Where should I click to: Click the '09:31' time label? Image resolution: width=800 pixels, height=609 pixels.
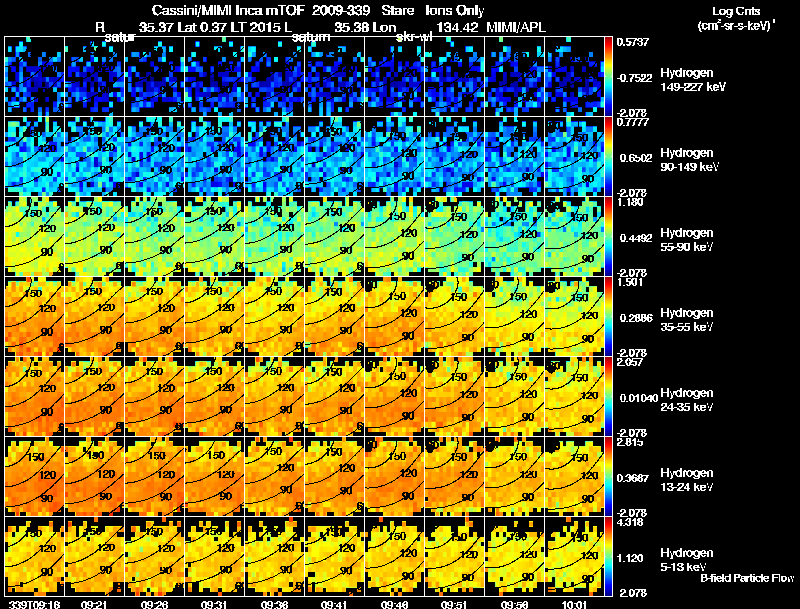tap(214, 604)
